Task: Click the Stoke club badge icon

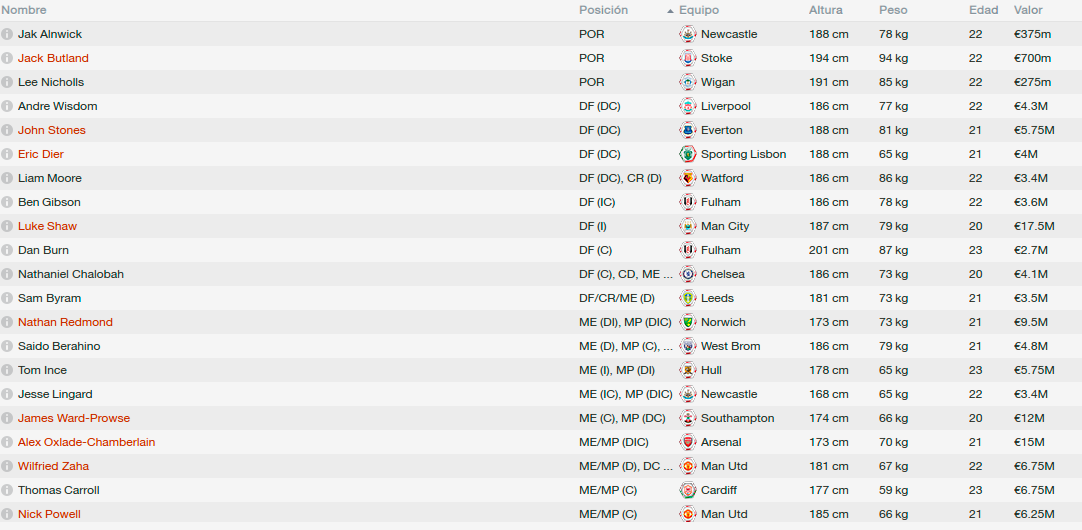Action: pyautogui.click(x=688, y=58)
